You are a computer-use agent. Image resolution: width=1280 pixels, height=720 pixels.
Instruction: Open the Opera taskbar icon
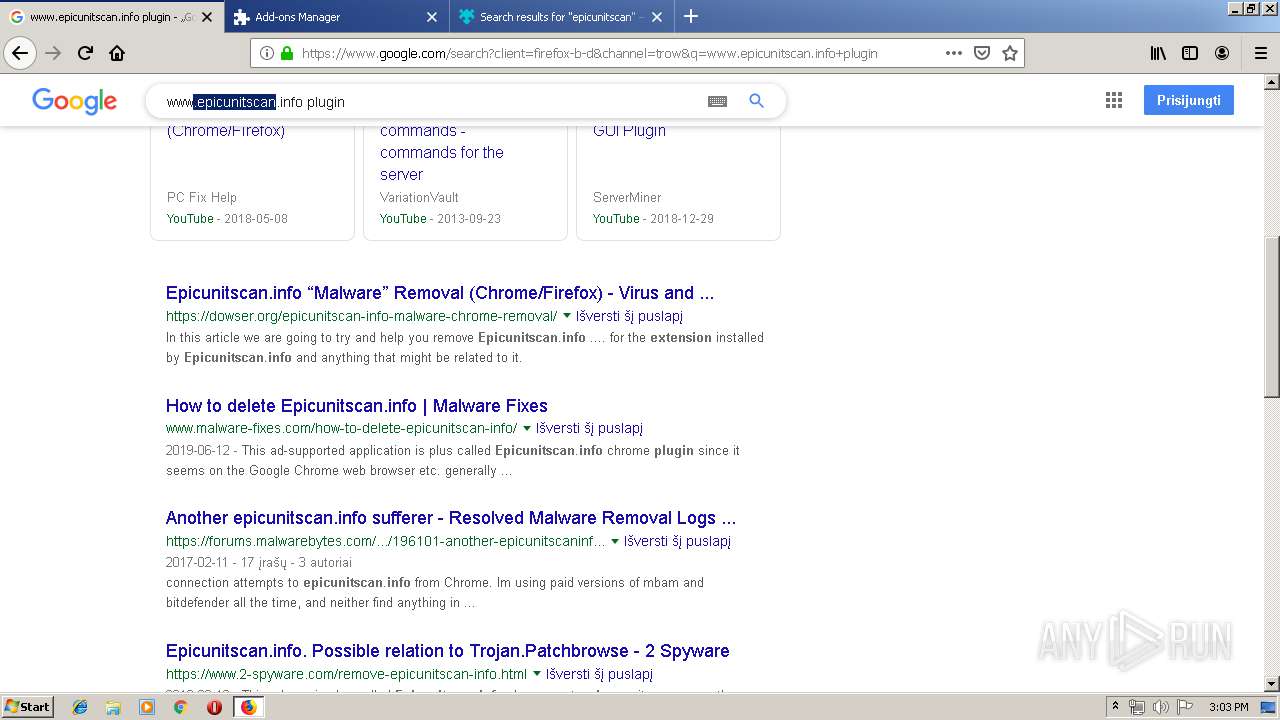coord(214,707)
